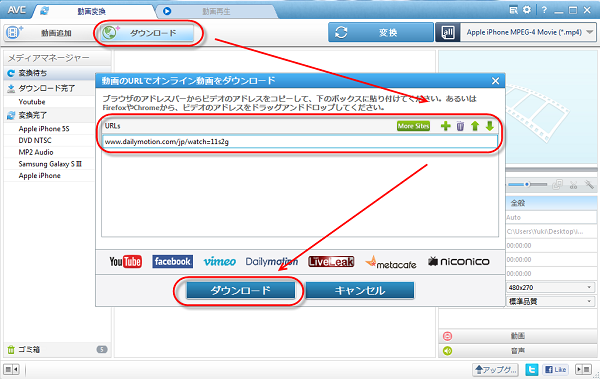Open the 標準品質 quality dropdown
This screenshot has width=600, height=379.
[551, 302]
